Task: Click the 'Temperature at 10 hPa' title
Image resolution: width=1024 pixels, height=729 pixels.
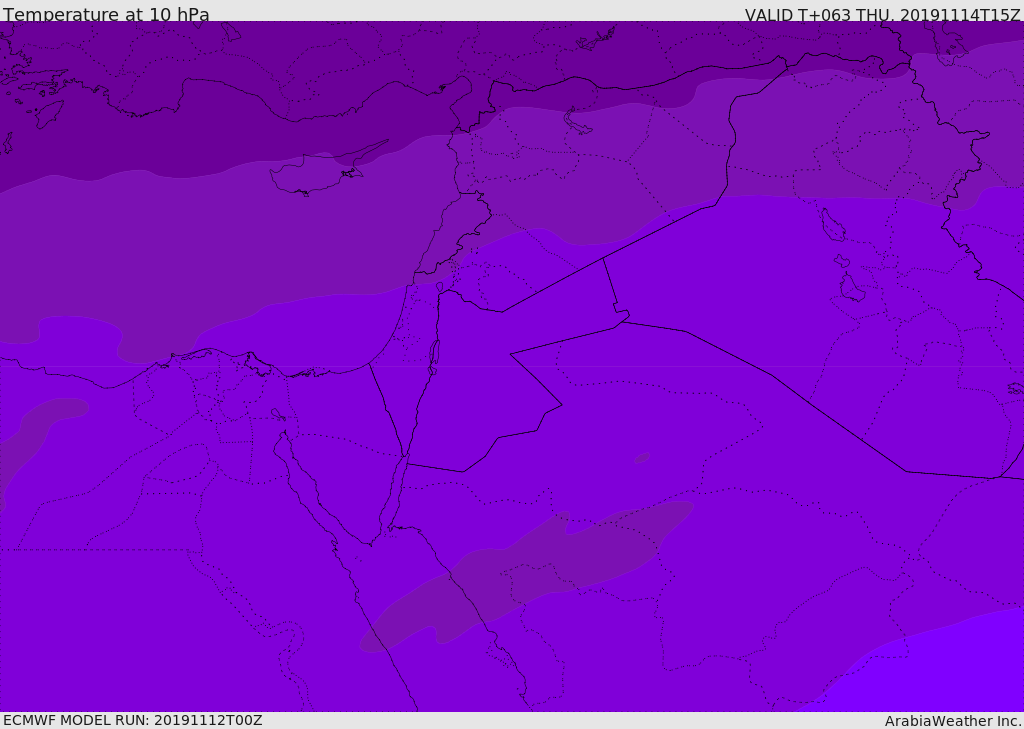Action: click(x=106, y=14)
